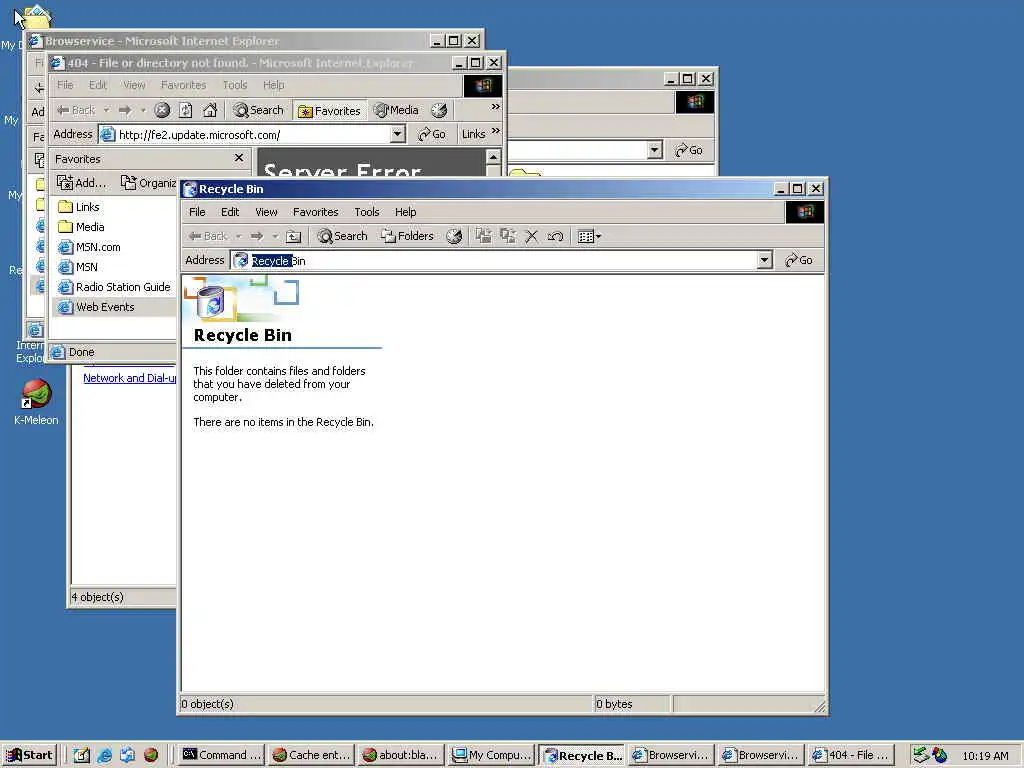Expand Recycle Bin address bar dropdown
The width and height of the screenshot is (1024, 768).
[765, 261]
